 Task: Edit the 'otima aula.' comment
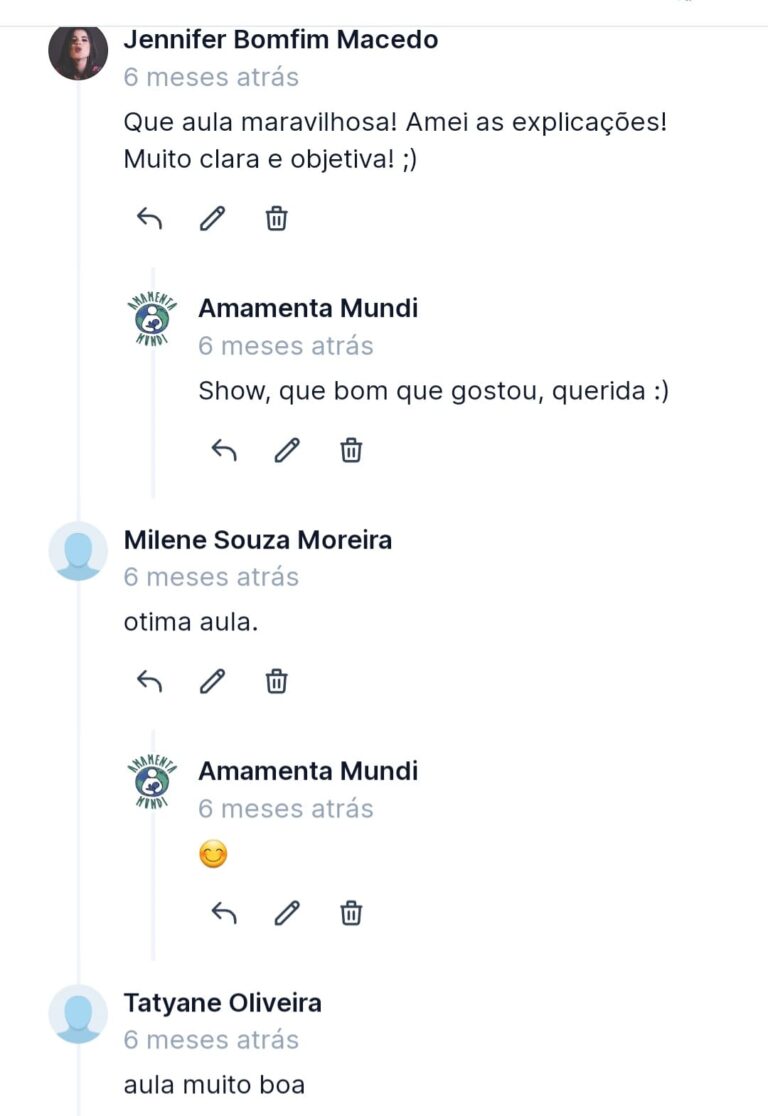tap(212, 681)
